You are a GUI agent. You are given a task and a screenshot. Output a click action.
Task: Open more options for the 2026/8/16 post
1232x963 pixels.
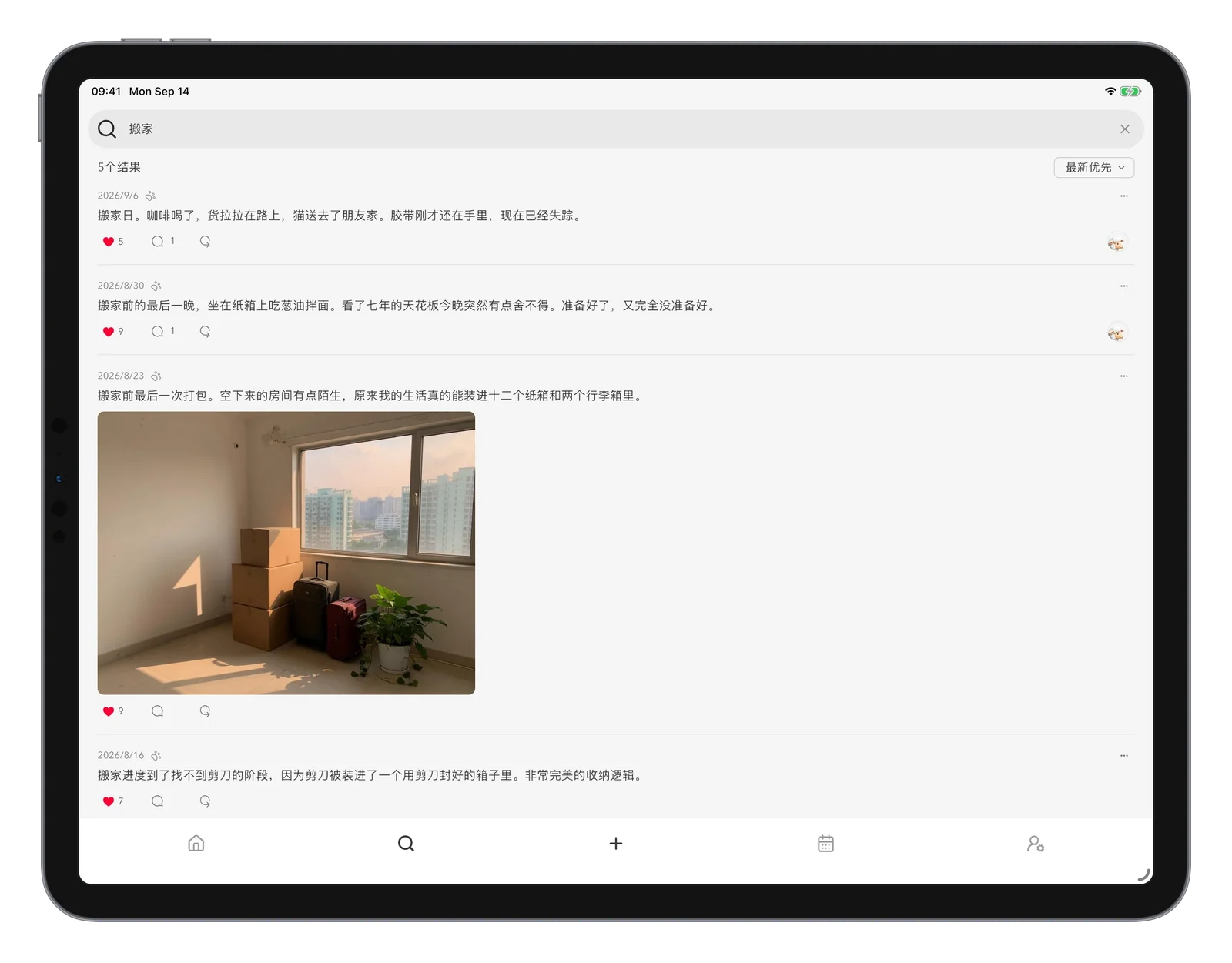(x=1123, y=755)
